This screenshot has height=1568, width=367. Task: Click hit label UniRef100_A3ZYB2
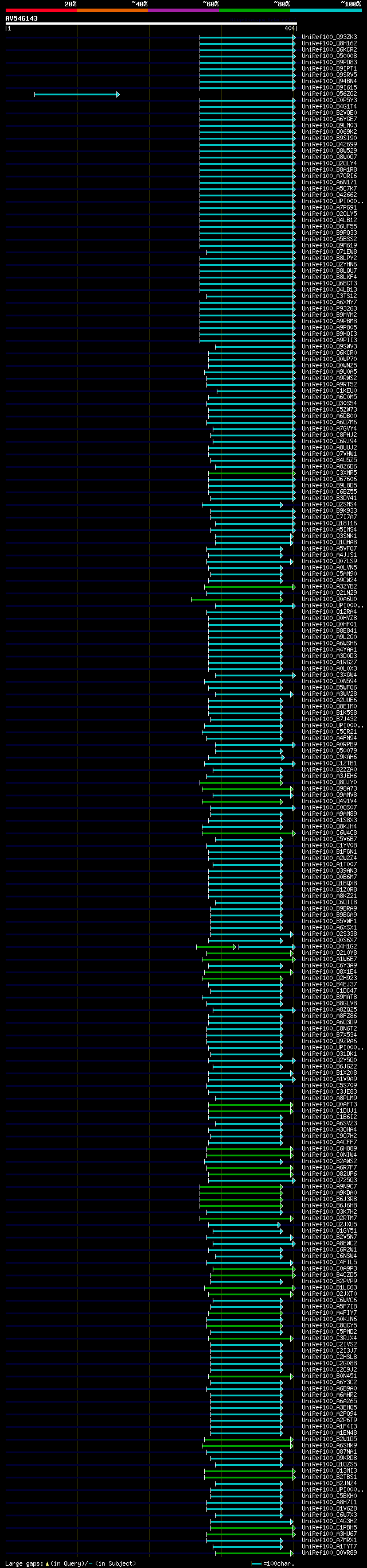pyautogui.click(x=329, y=587)
